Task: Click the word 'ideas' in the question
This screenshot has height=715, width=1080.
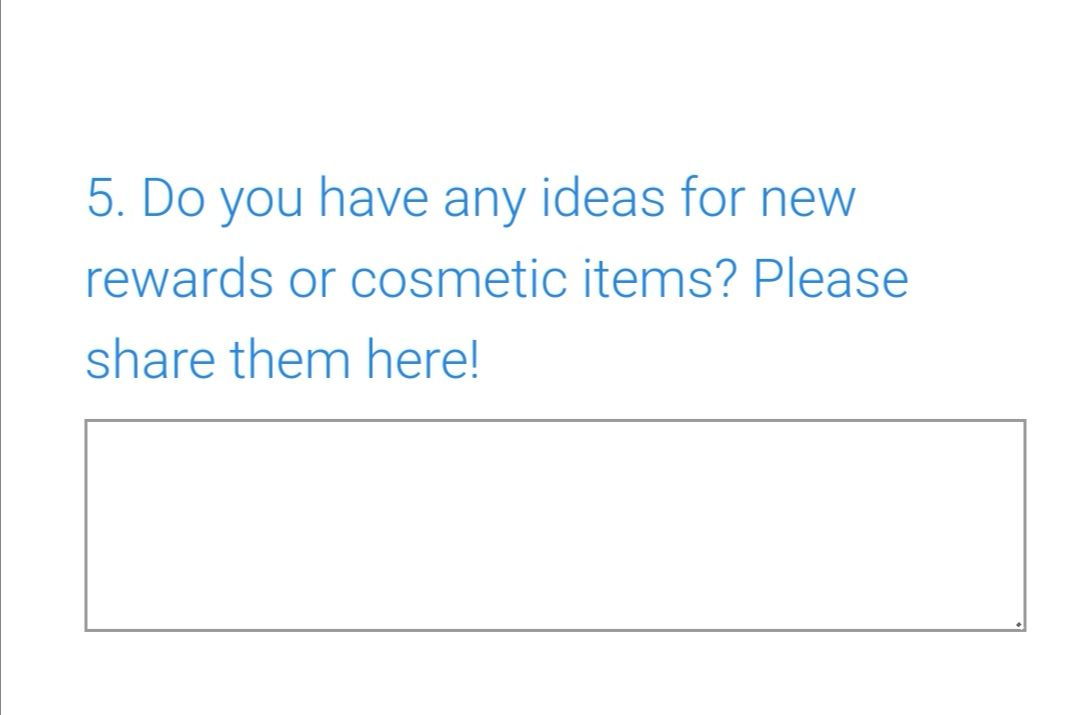Action: (603, 198)
